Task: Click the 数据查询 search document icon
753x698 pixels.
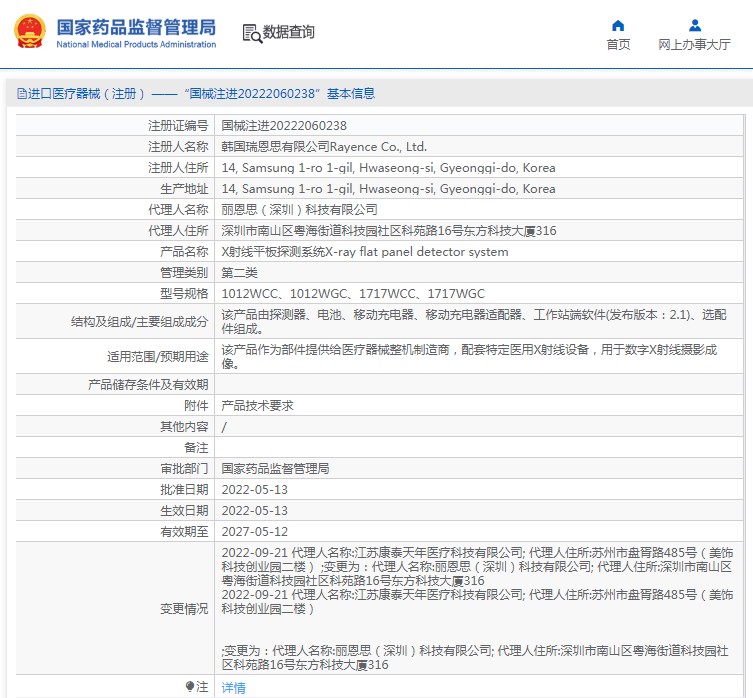Action: [251, 33]
